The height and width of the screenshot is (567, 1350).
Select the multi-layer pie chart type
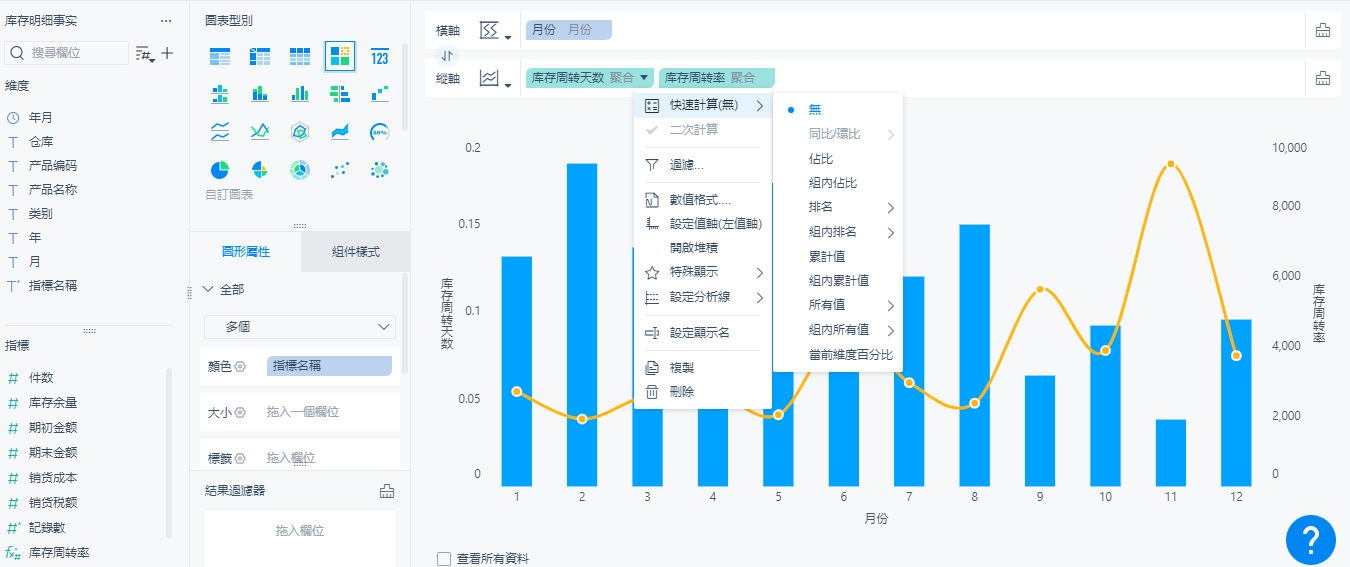[x=300, y=169]
